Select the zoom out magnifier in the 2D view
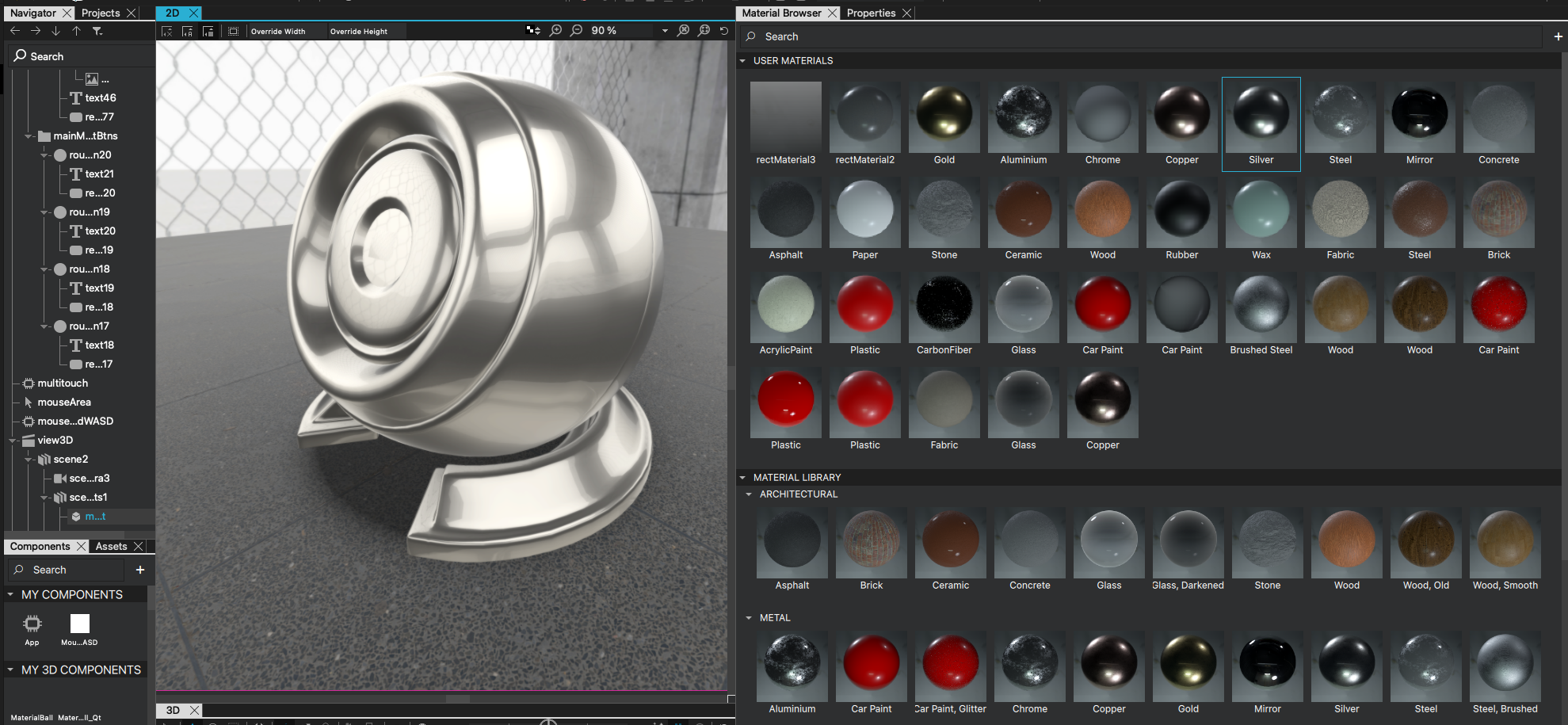This screenshot has height=725, width=1568. [576, 31]
